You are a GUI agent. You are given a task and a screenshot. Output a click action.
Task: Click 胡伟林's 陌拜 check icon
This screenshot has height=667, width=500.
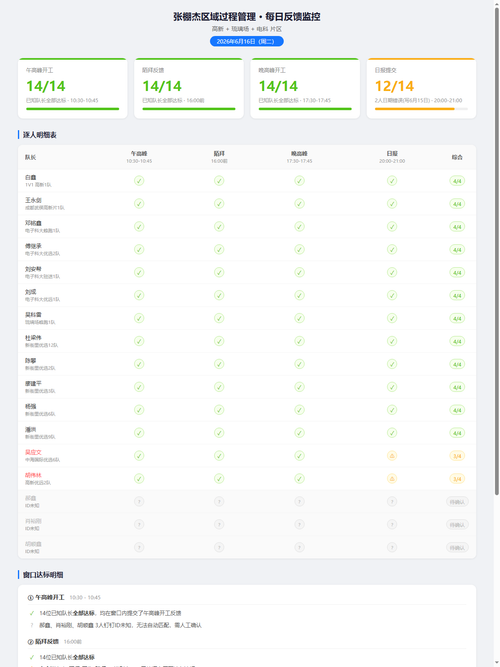[219, 479]
